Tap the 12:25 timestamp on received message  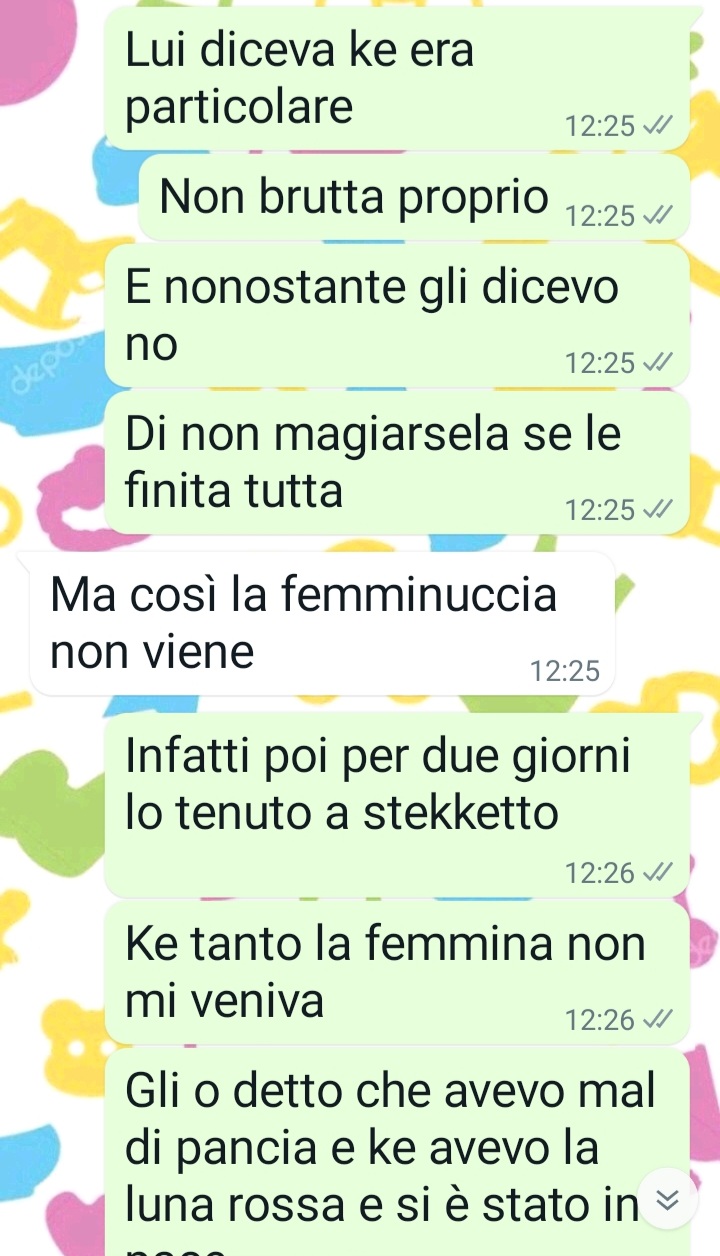(566, 672)
